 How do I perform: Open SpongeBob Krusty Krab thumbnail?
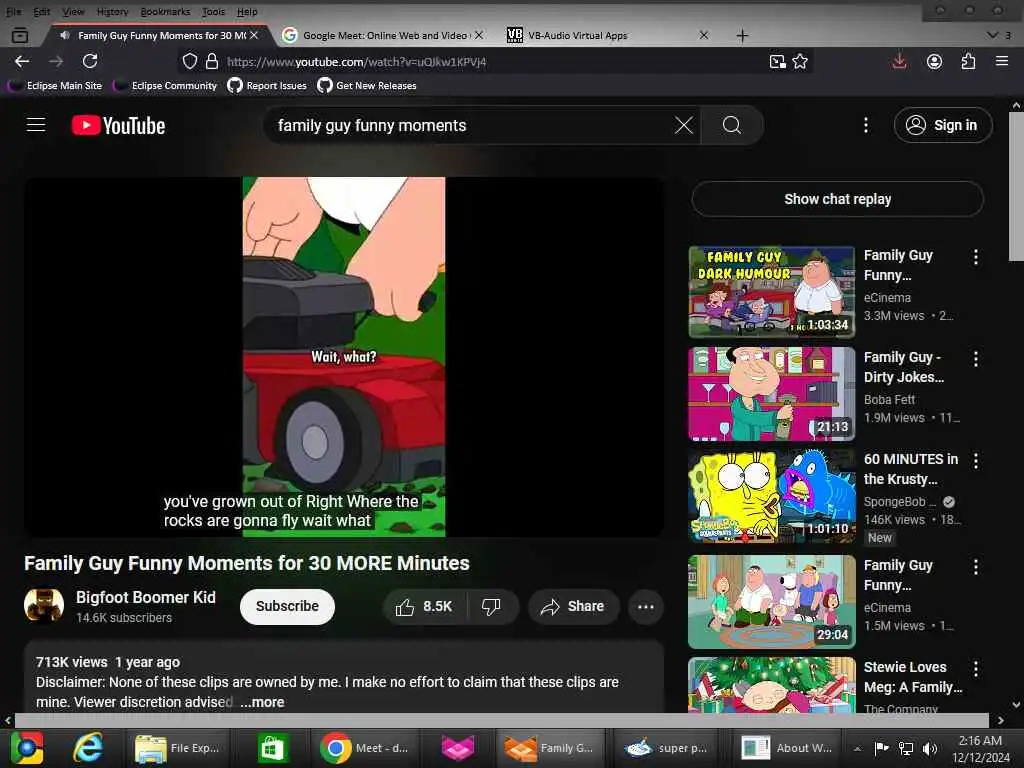pos(771,496)
